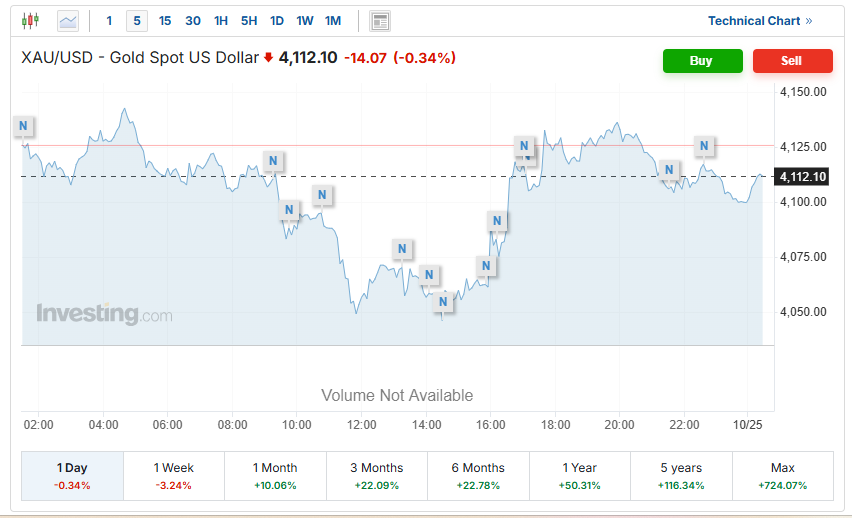Select the 1 minute interval
Viewport: 852px width, 518px height.
[x=110, y=20]
